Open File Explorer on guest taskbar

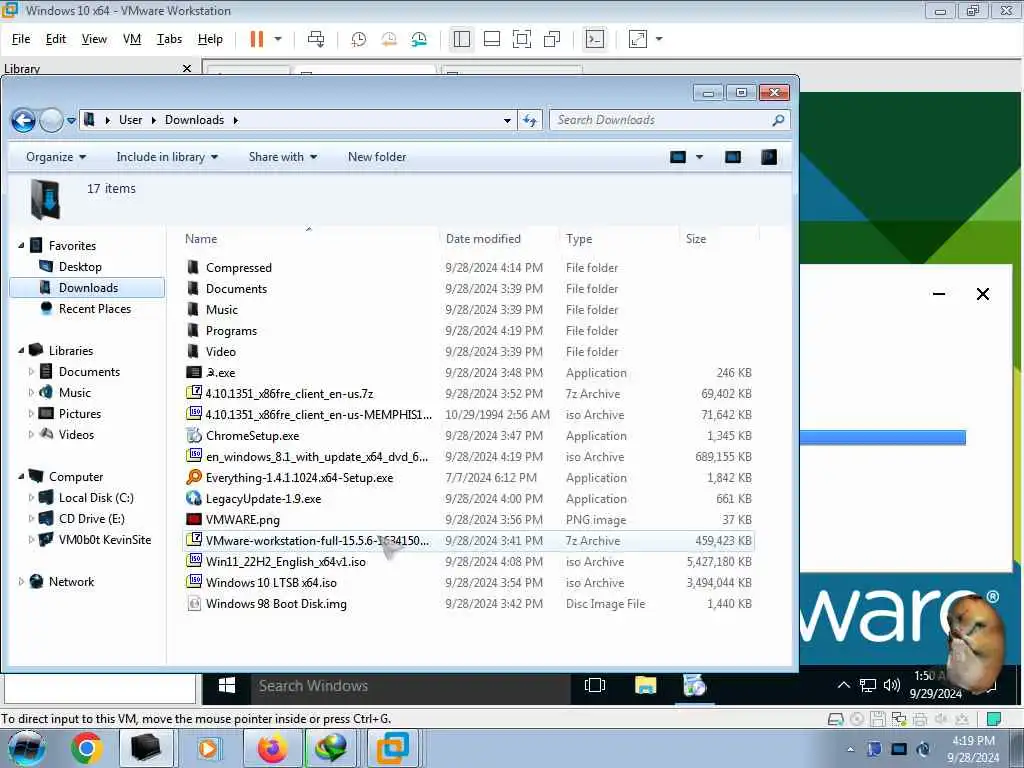(x=645, y=685)
